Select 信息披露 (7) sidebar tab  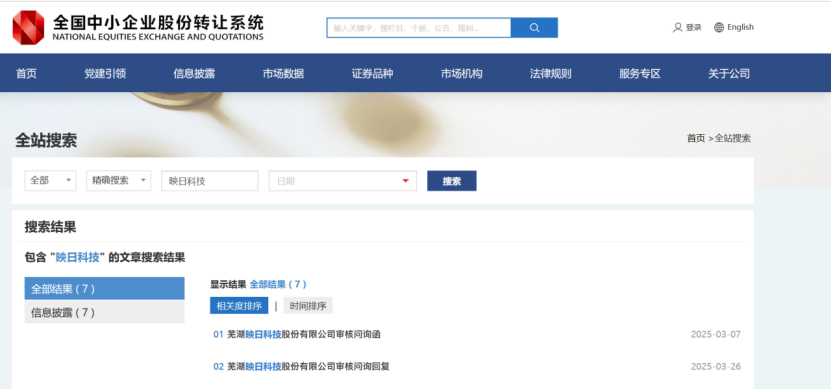104,313
